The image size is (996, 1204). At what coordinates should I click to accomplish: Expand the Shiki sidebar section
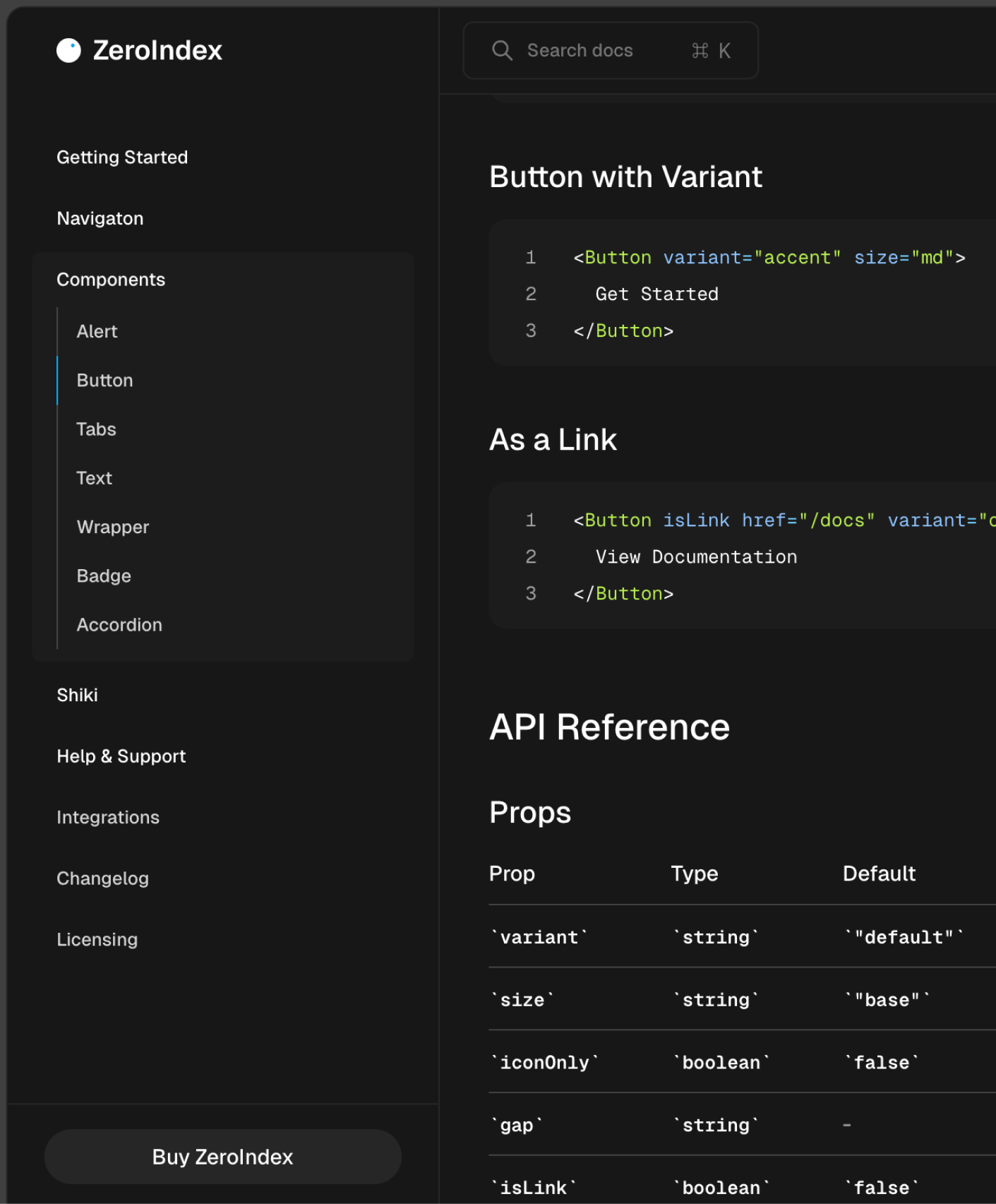[x=77, y=695]
